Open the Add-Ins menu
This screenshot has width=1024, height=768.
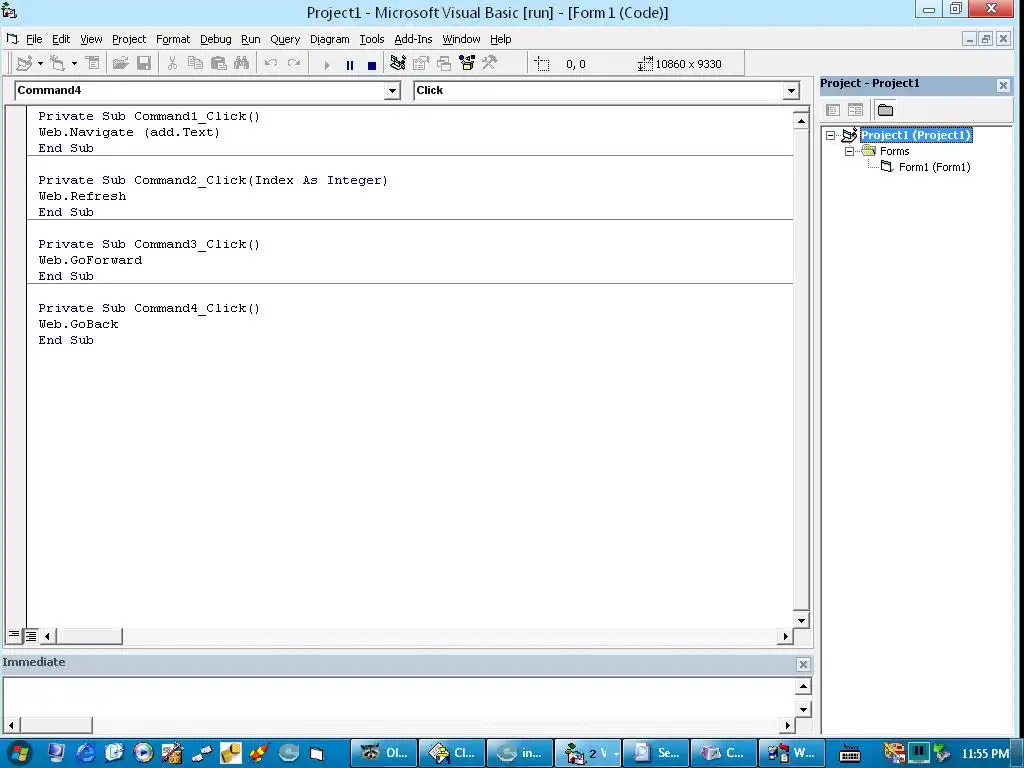coord(413,39)
